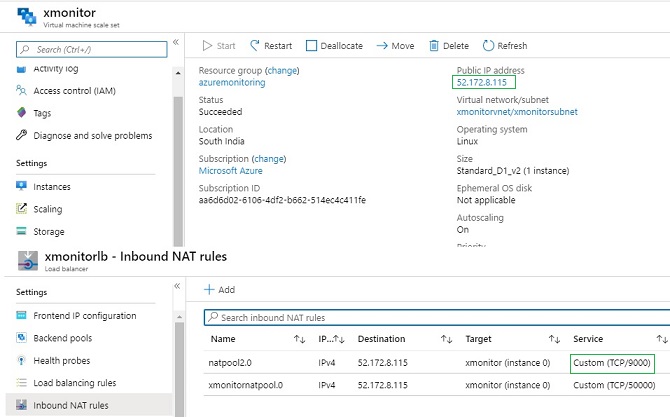Click the Instances icon
Screen dimensions: 670x417
21,186
